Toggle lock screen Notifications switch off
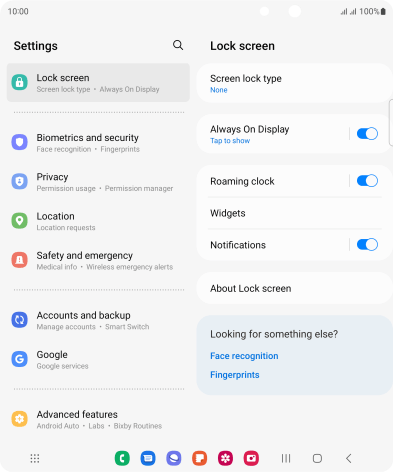Viewport: 393px width, 472px height. click(x=367, y=245)
